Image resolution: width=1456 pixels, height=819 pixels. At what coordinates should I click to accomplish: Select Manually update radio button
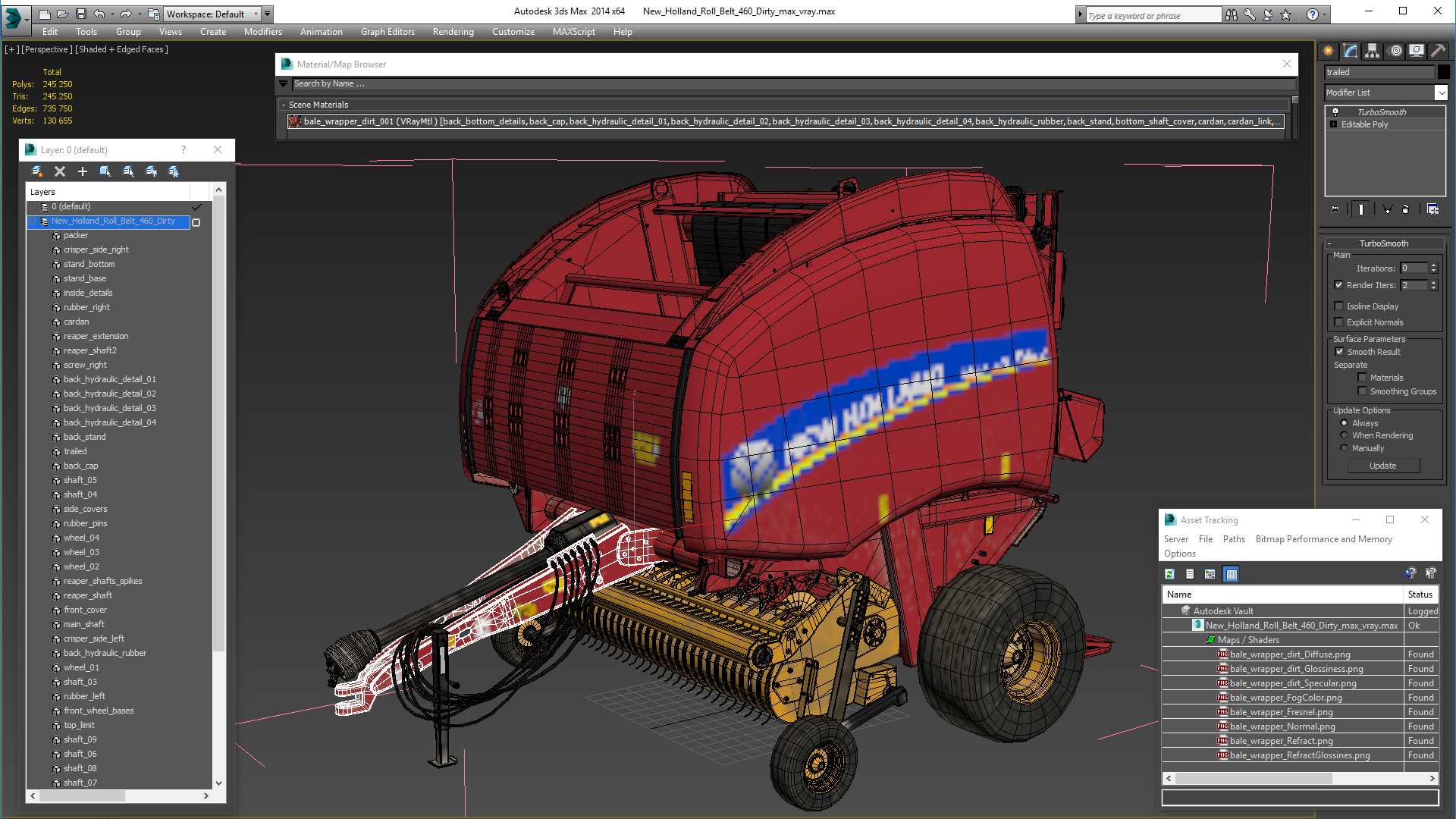1344,448
